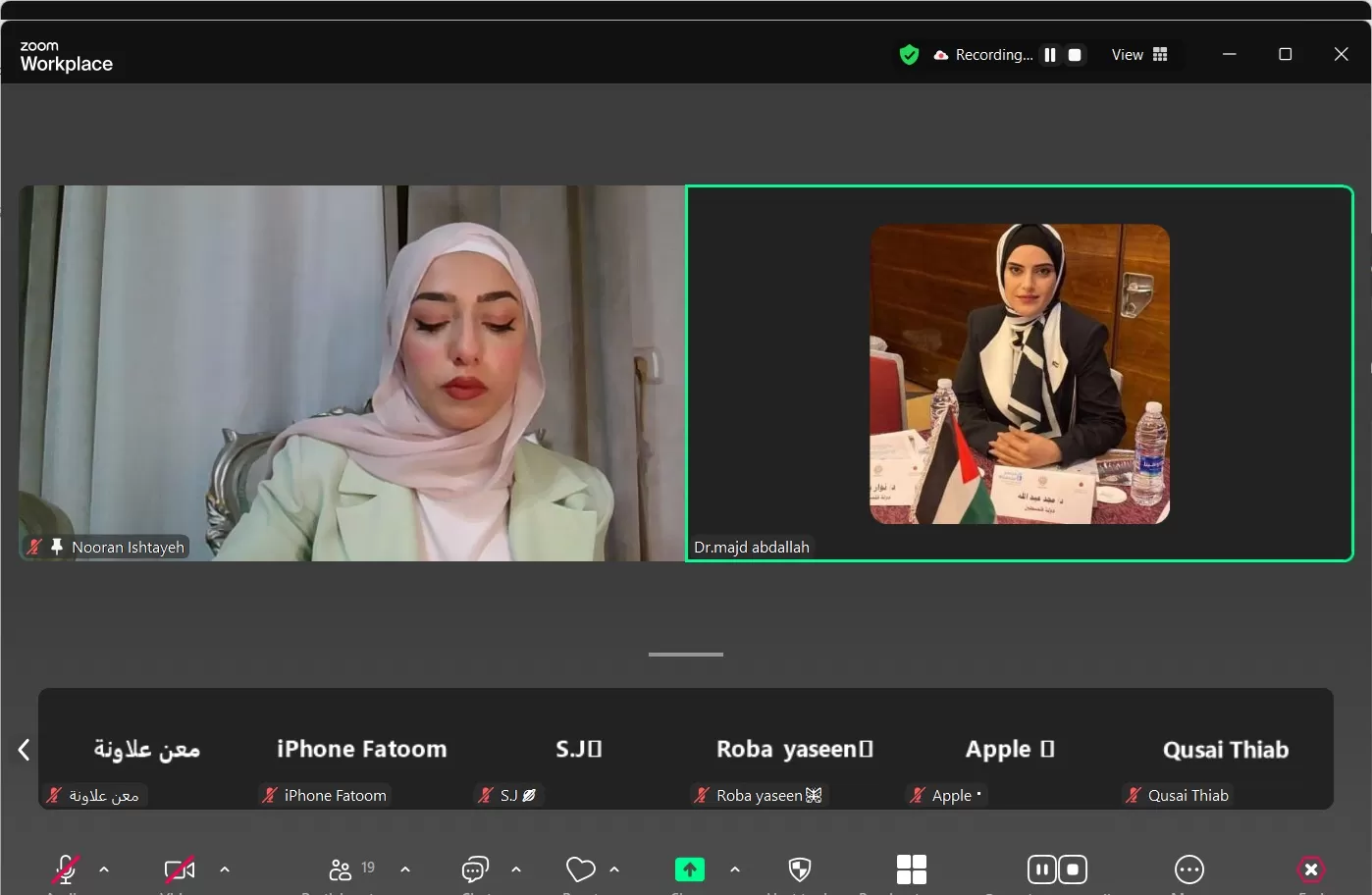1372x895 pixels.
Task: Click the muted mic icon beside SJ label
Action: click(x=486, y=795)
